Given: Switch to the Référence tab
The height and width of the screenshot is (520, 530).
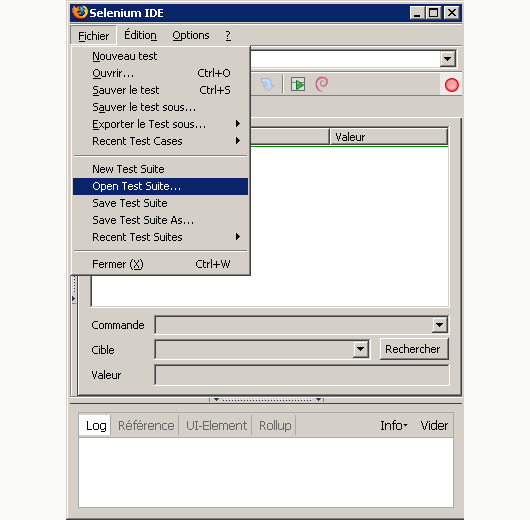Looking at the screenshot, I should tap(146, 425).
